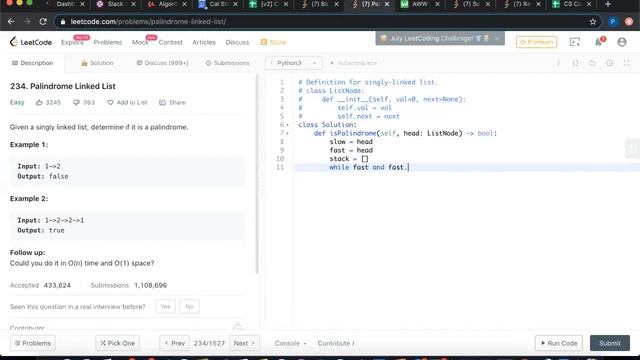The width and height of the screenshot is (640, 360).
Task: Go back in the browser
Action: pyautogui.click(x=11, y=21)
